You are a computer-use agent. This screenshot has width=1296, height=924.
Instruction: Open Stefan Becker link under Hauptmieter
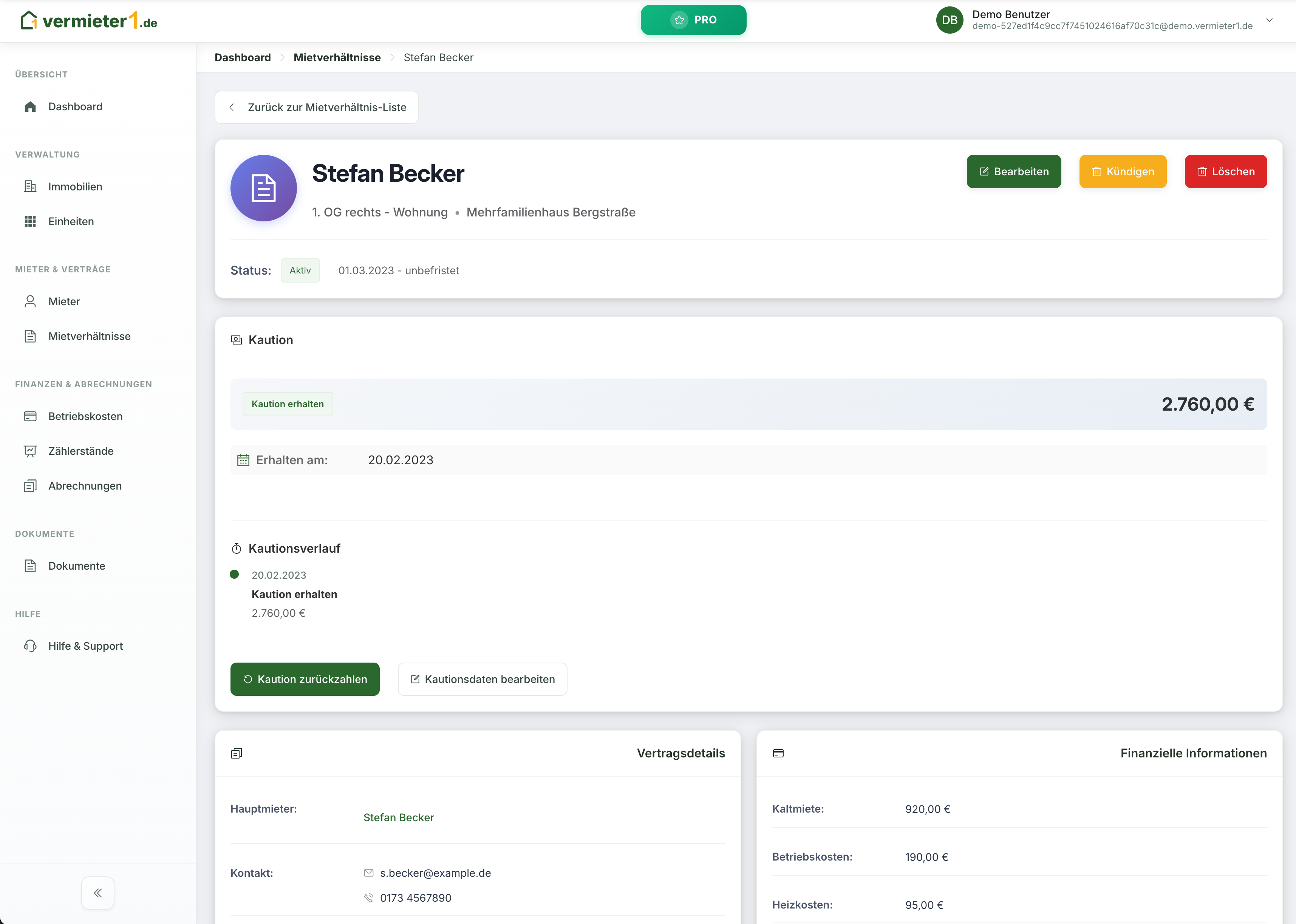[x=398, y=817]
